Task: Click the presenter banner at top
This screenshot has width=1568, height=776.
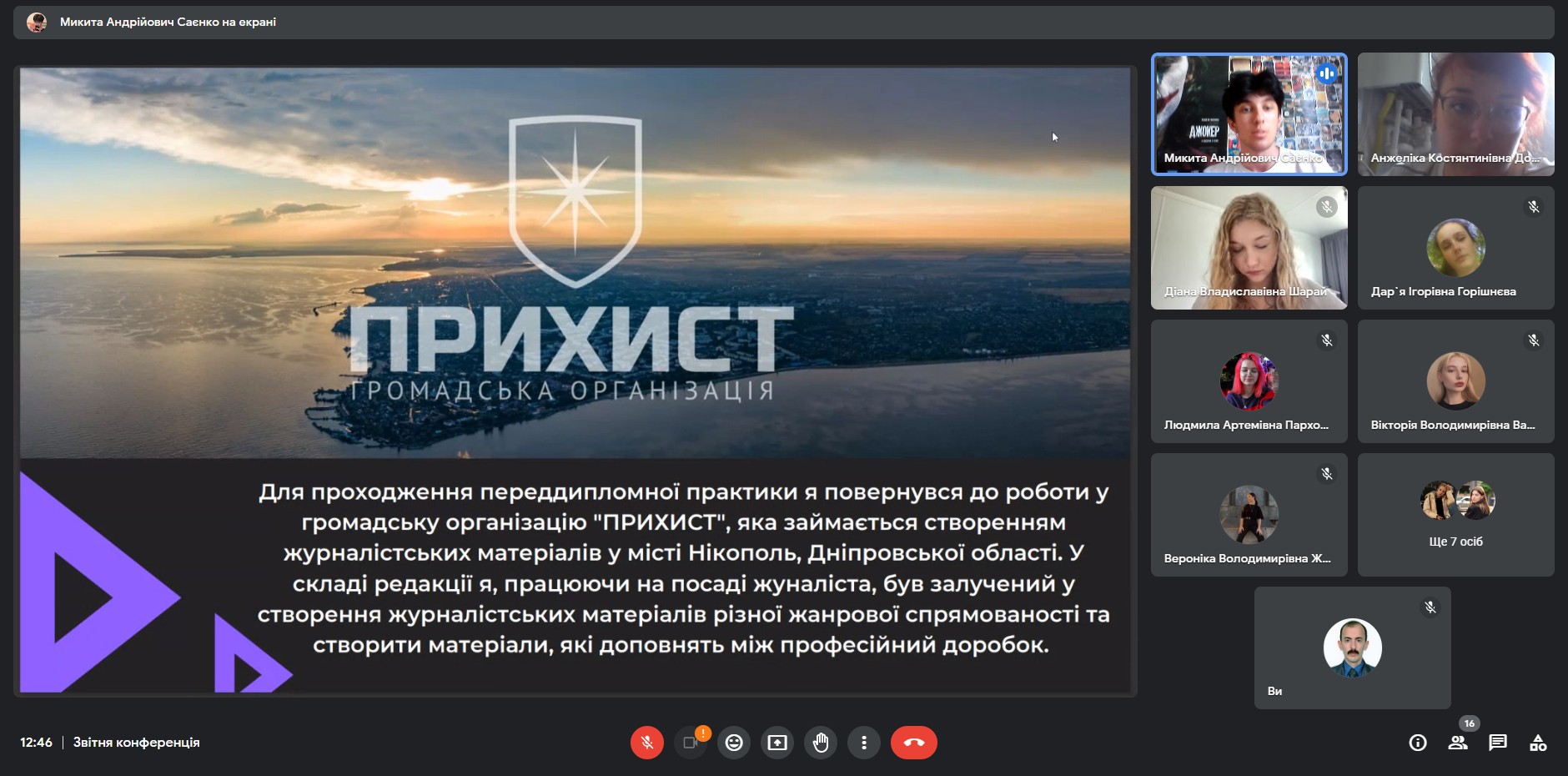Action: click(167, 23)
